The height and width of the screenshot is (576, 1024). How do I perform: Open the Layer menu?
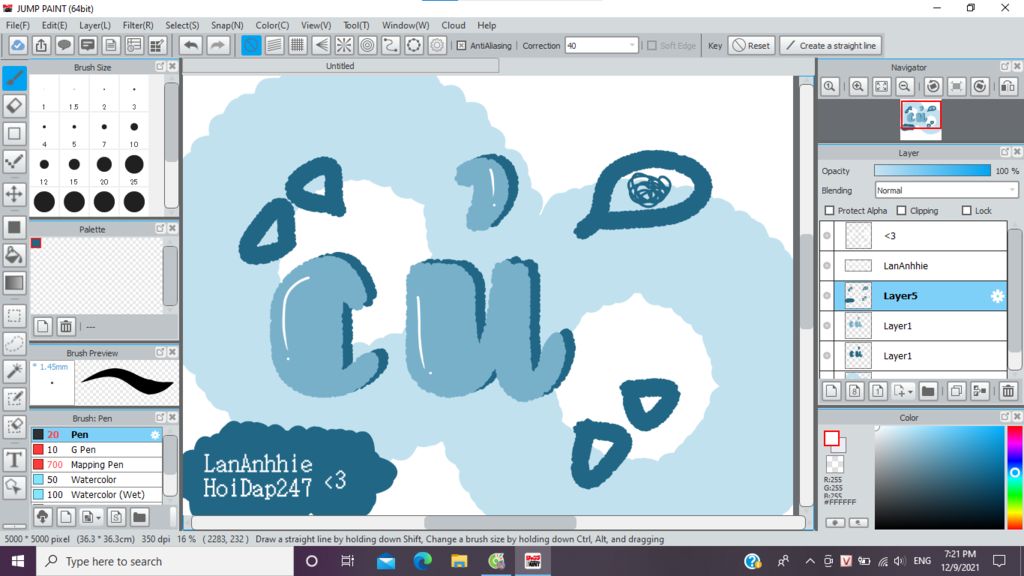(x=95, y=25)
